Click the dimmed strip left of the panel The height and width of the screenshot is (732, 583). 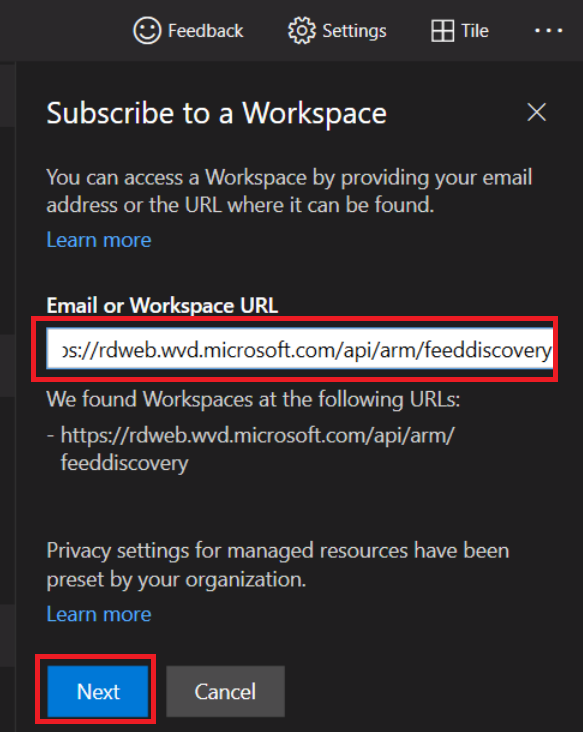point(7,397)
